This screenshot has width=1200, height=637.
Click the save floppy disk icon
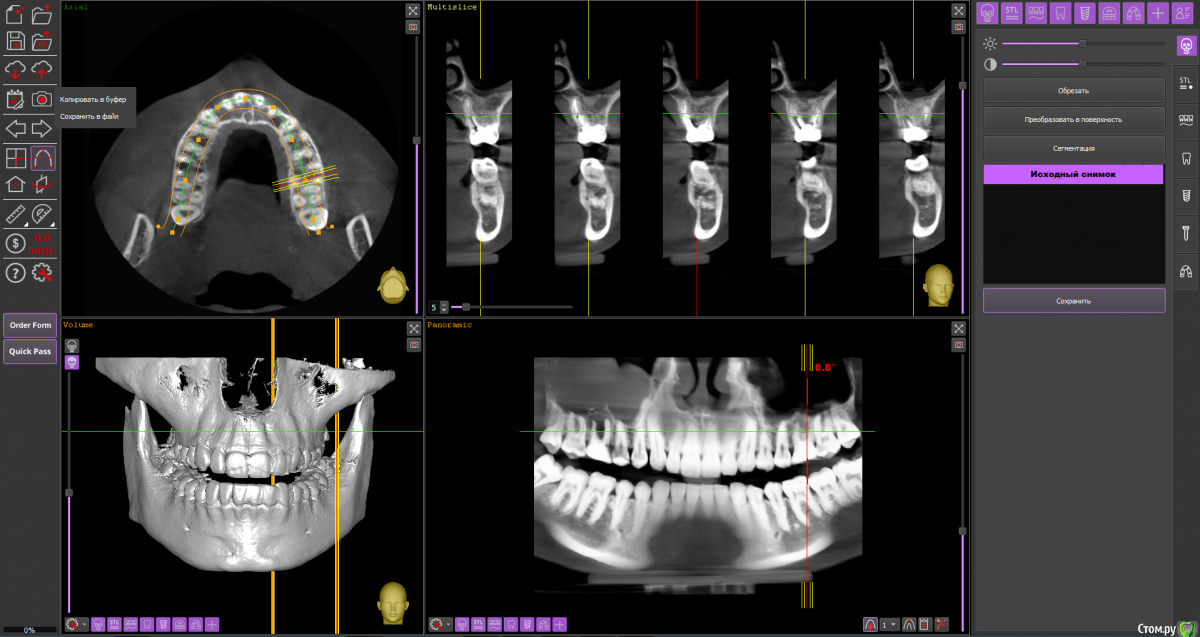click(15, 41)
